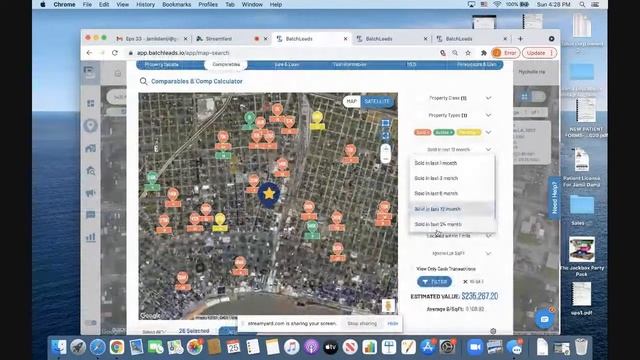Screen dimensions: 640x360
Task: Close the StreamYard browser tab
Action: pyautogui.click(x=266, y=39)
